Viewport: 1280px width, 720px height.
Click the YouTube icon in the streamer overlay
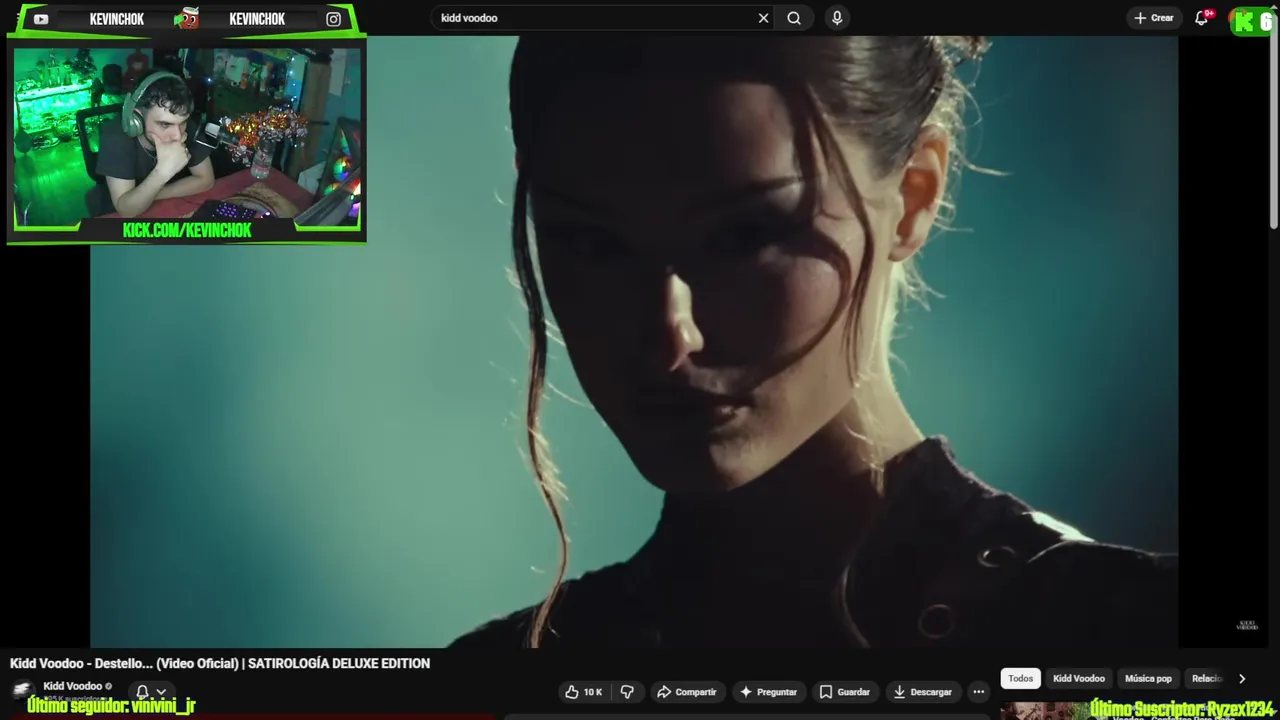coord(41,19)
